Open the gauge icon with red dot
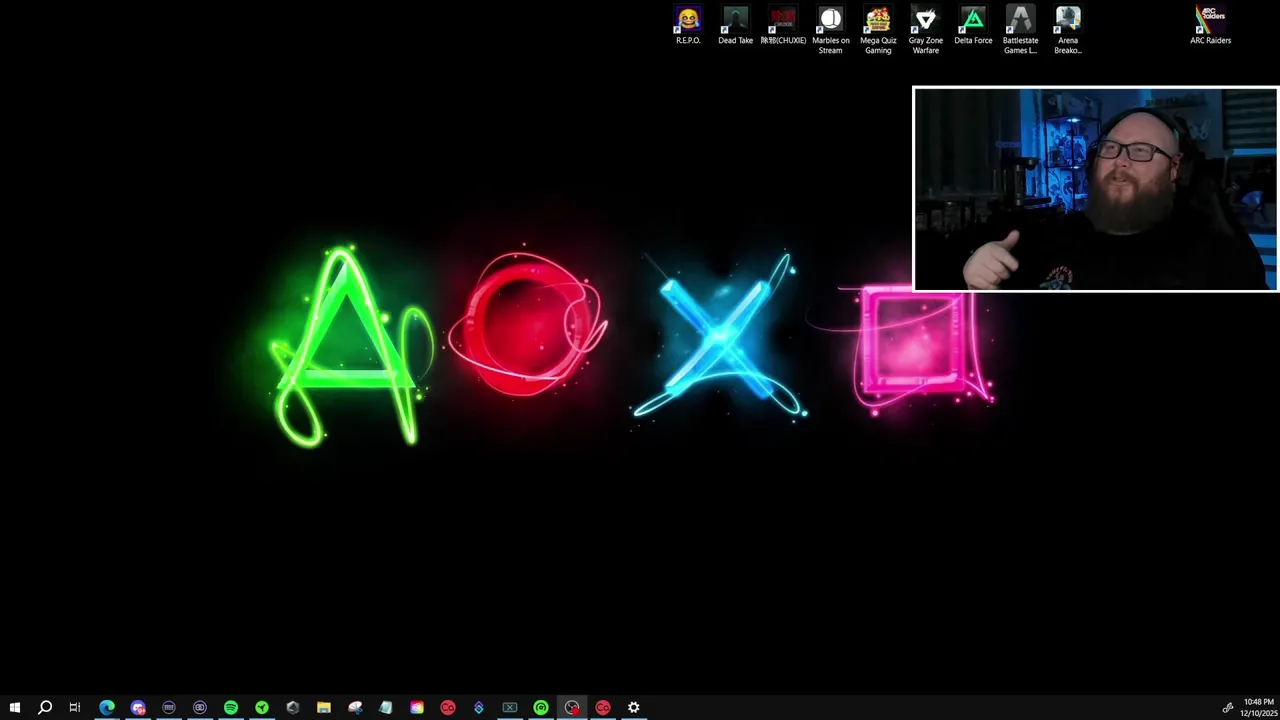The image size is (1280, 720). tap(572, 707)
